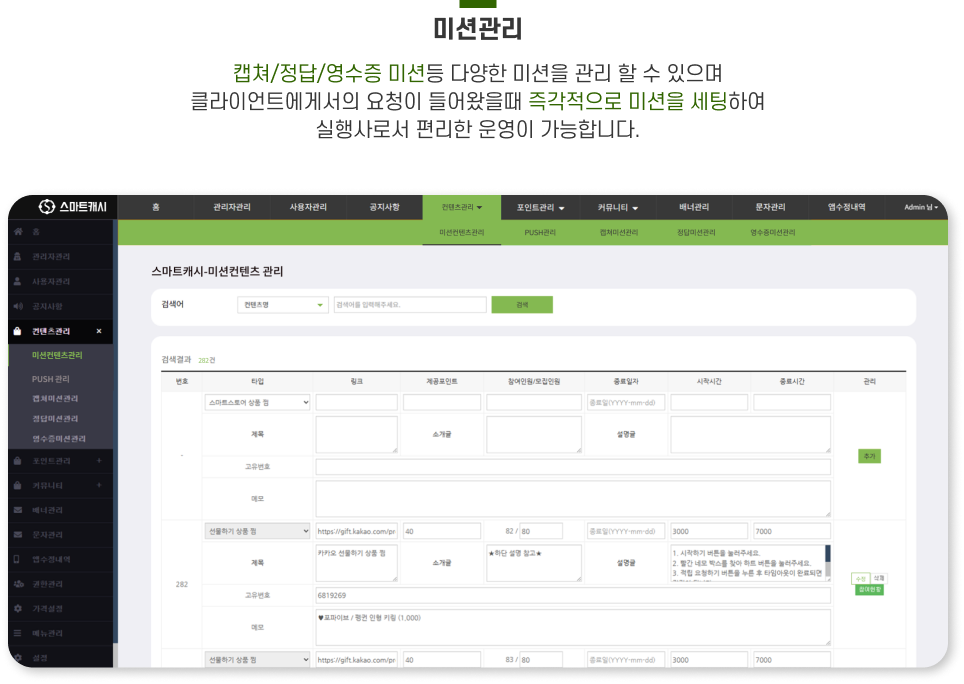Click the 배너관리 envelope icon in sidebar

coord(18,510)
